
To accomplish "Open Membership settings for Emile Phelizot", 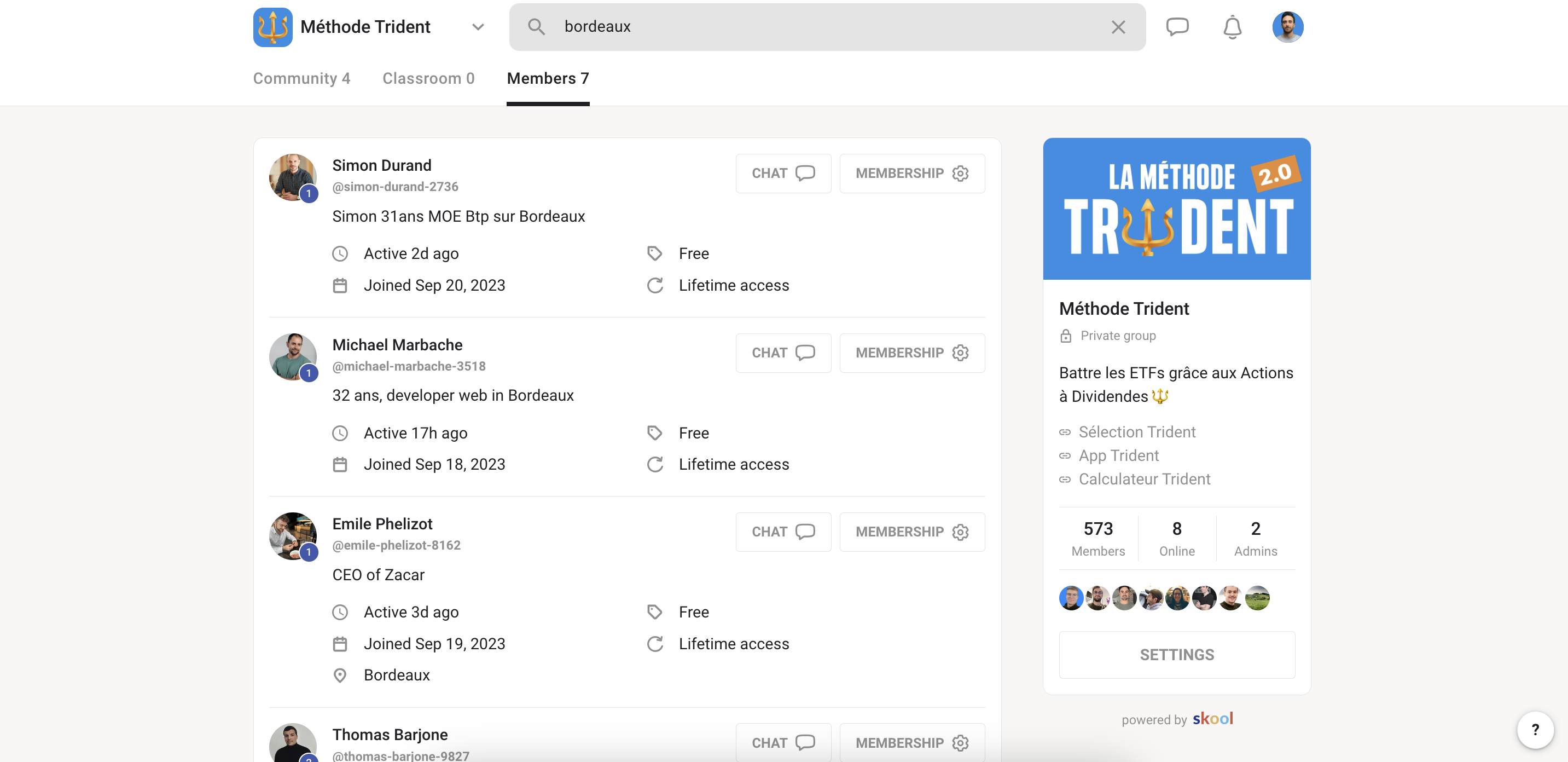I will pos(912,532).
